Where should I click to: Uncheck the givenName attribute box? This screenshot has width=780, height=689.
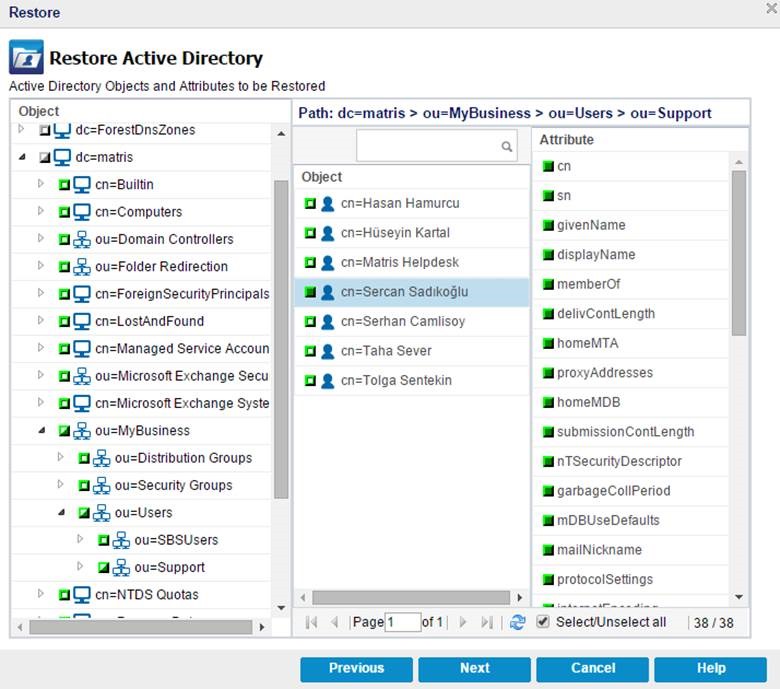[x=548, y=225]
